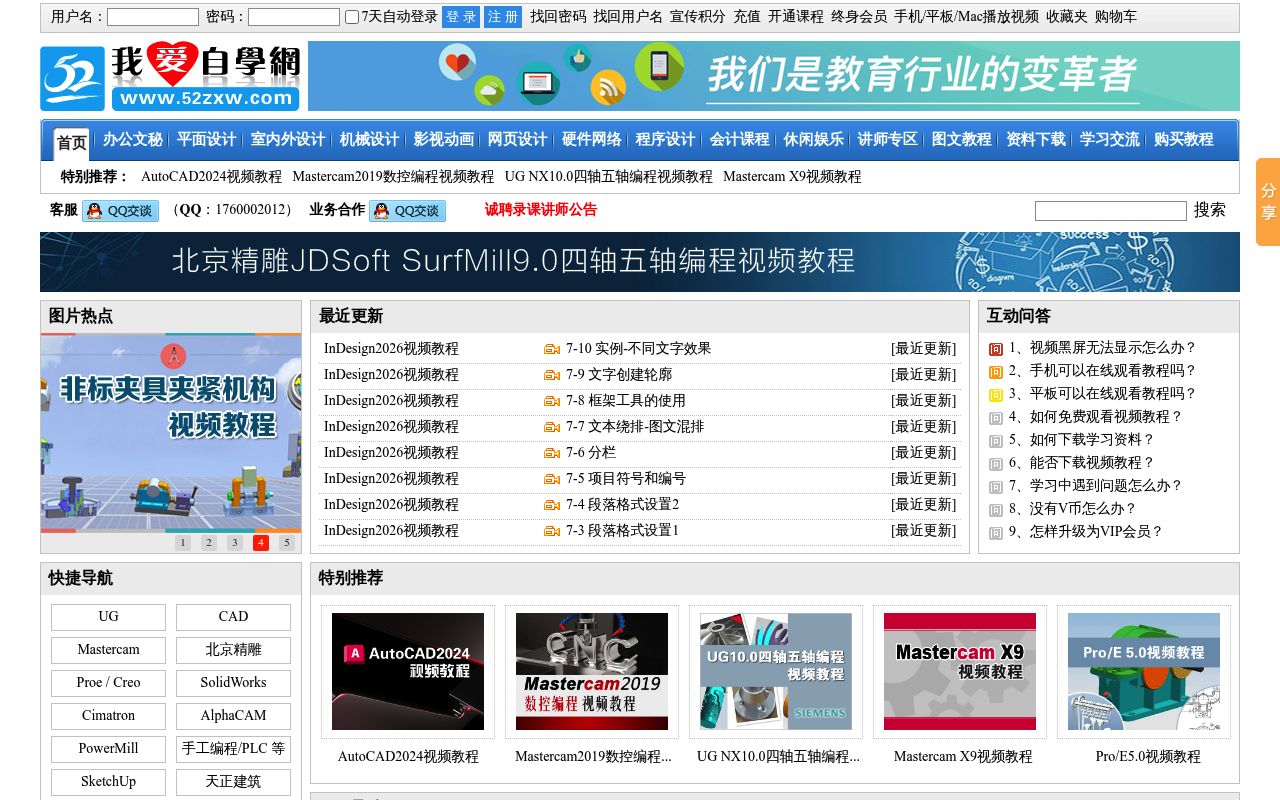Image resolution: width=1280 pixels, height=800 pixels.
Task: Click question icon beside 手机可以在线观看教程吗
Action: coord(996,372)
